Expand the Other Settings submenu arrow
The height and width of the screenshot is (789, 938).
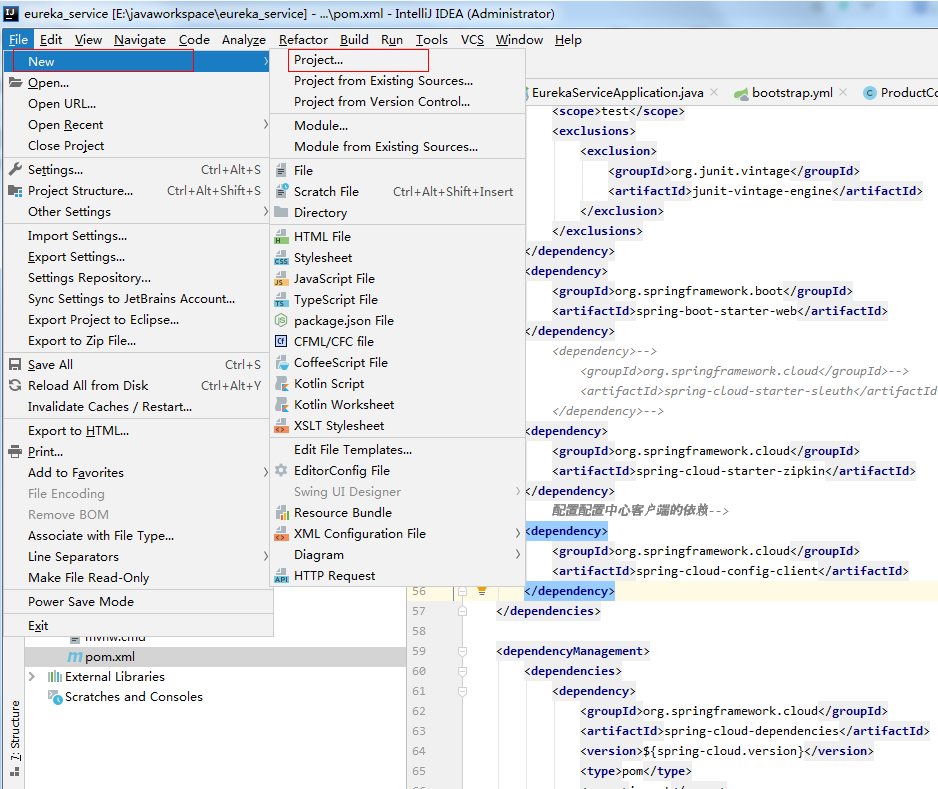[266, 211]
